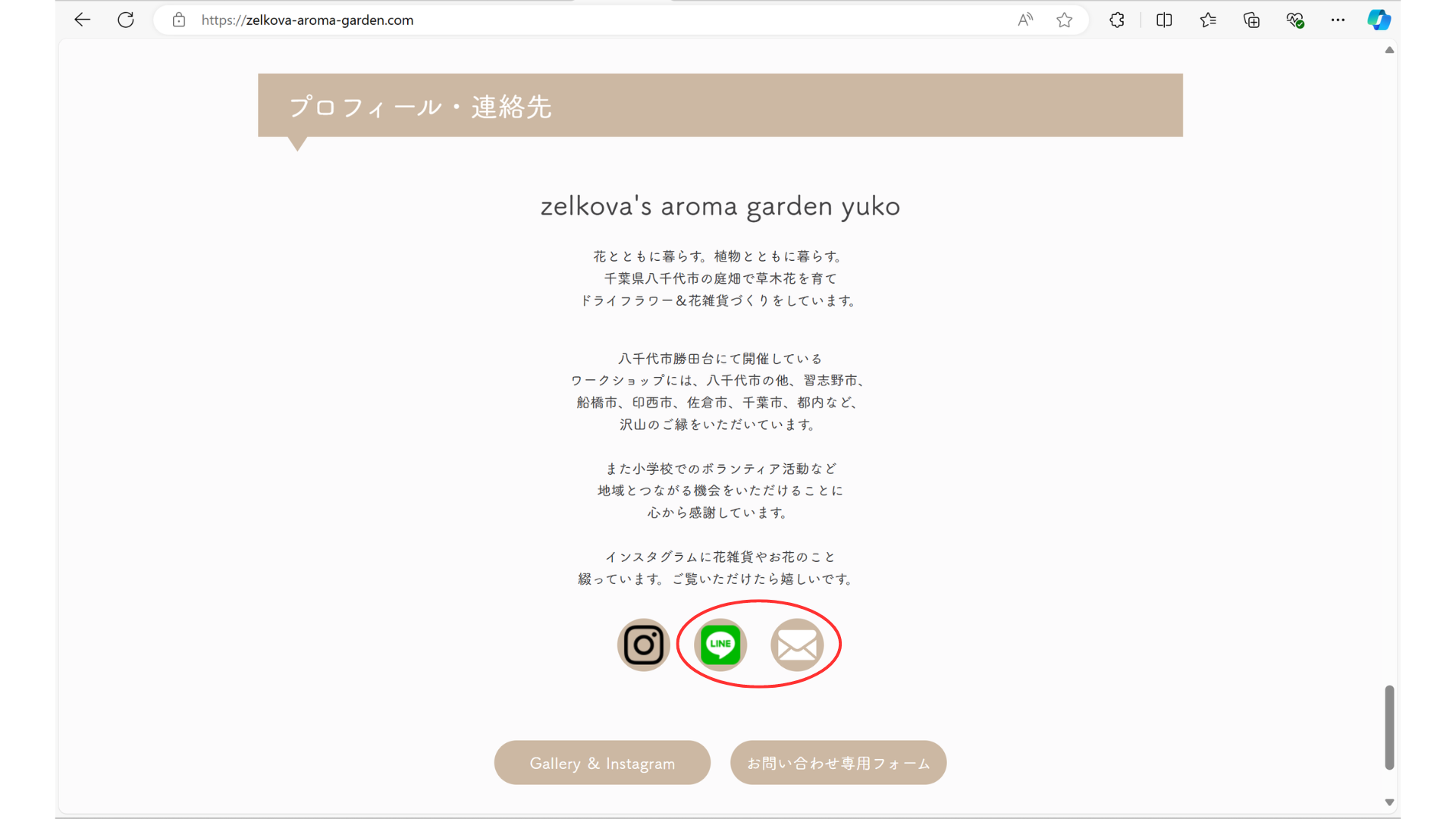View site information via the lock icon

point(179,20)
